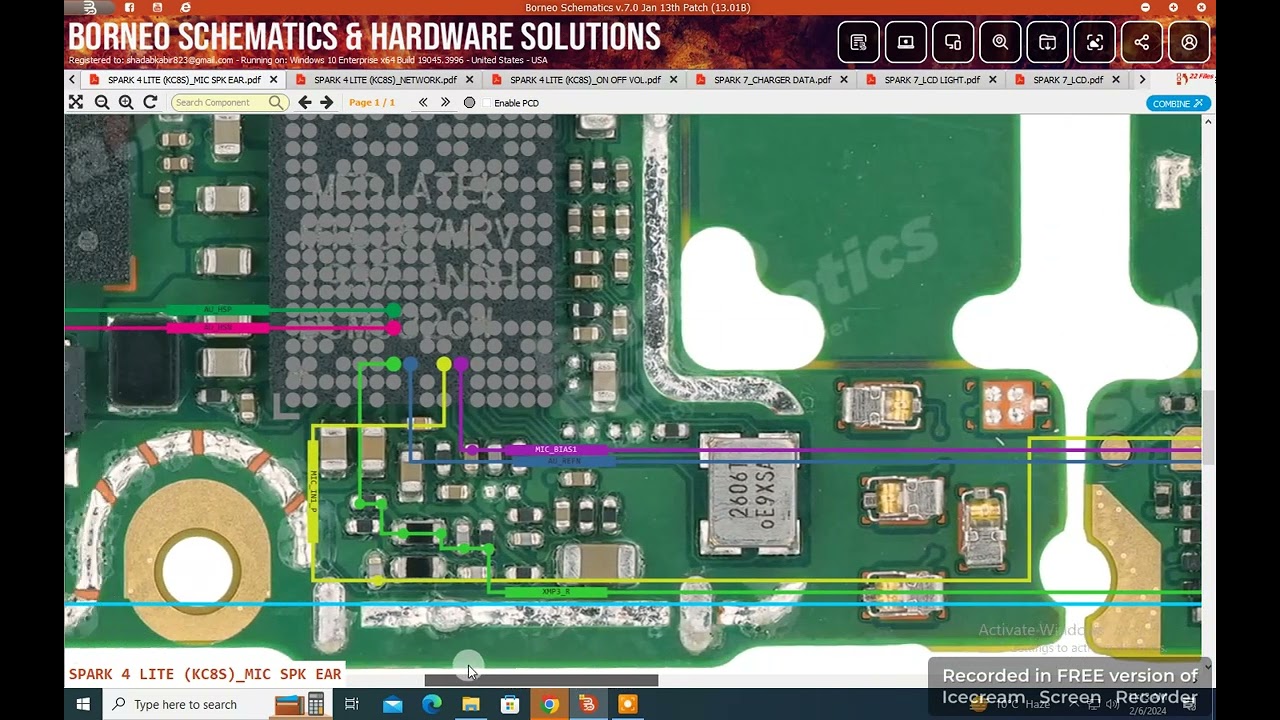Select the SPARK 7_LCD.pdf tab

(x=1068, y=80)
